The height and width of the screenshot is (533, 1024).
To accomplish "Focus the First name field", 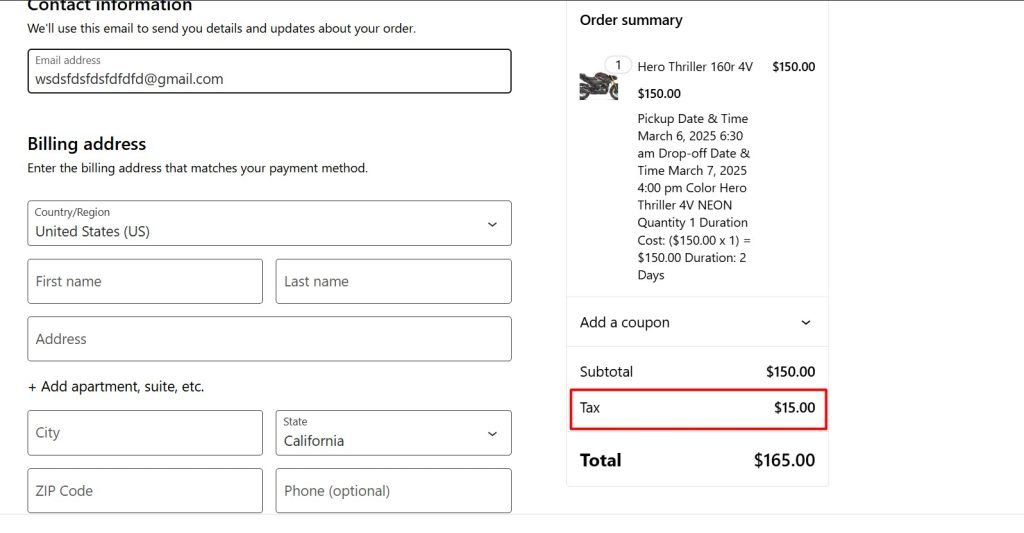I will pos(145,282).
